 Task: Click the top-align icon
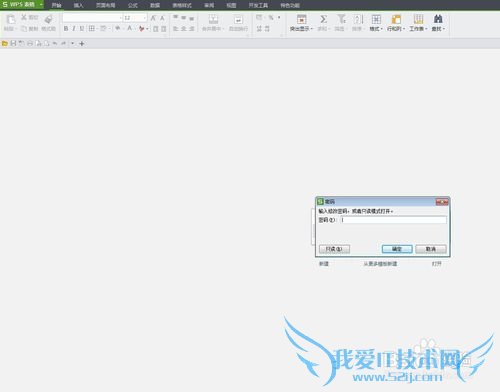pos(176,17)
